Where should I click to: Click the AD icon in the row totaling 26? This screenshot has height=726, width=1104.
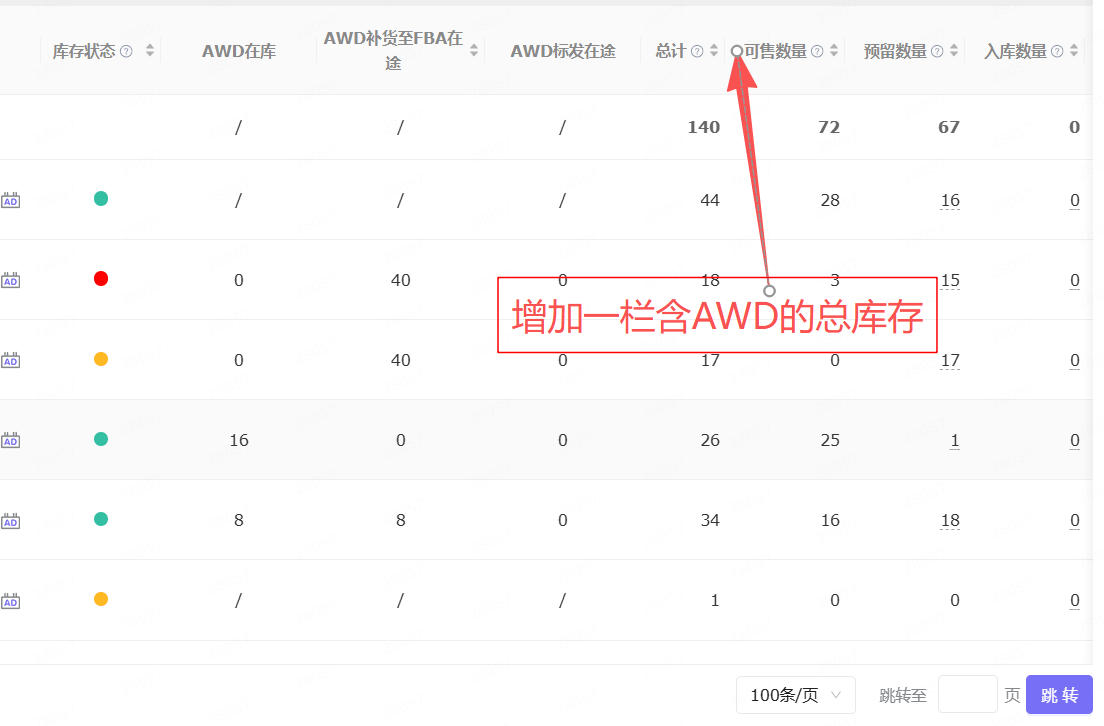tap(10, 440)
